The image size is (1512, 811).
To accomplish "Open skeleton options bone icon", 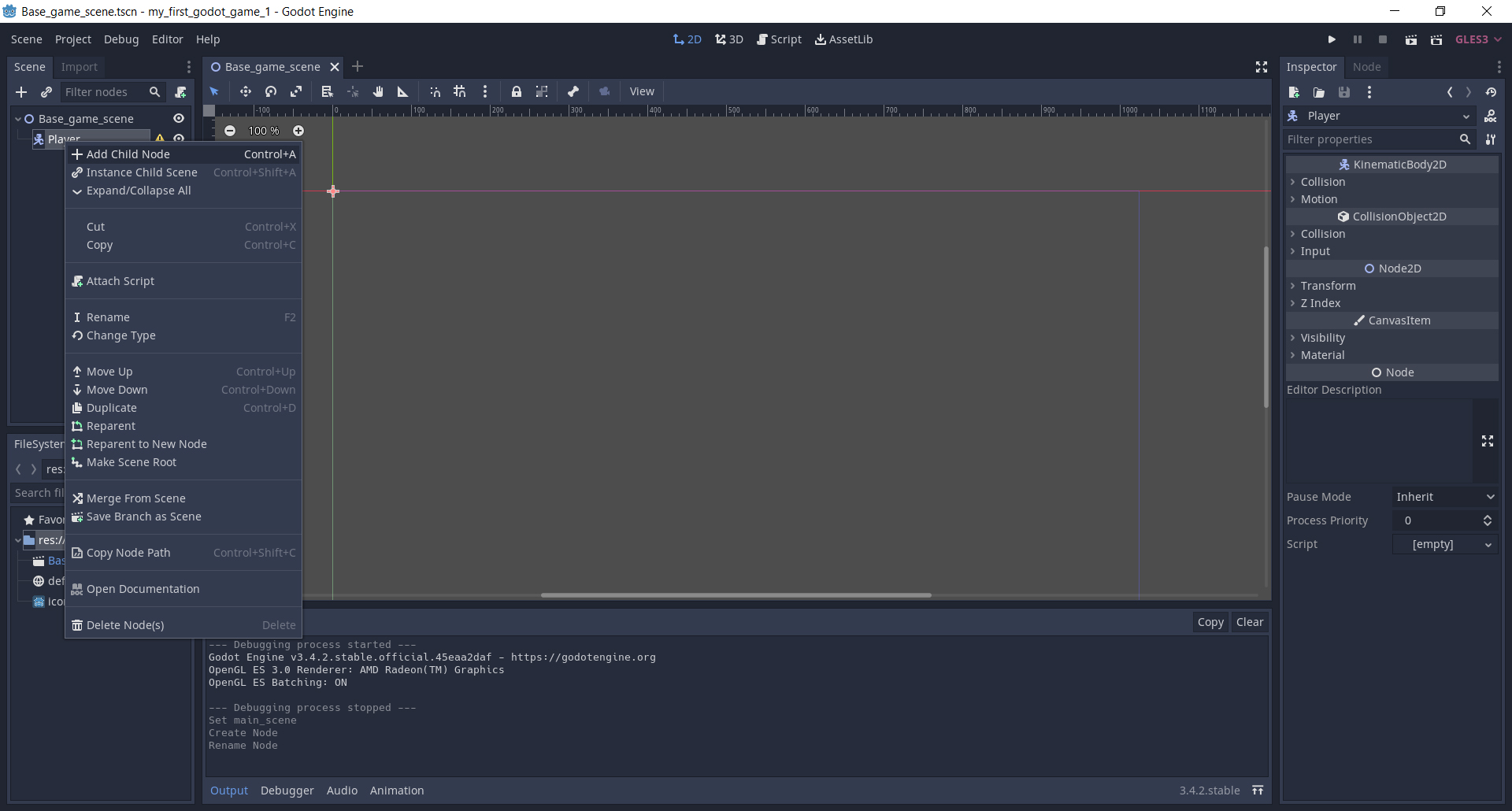I will [x=573, y=91].
